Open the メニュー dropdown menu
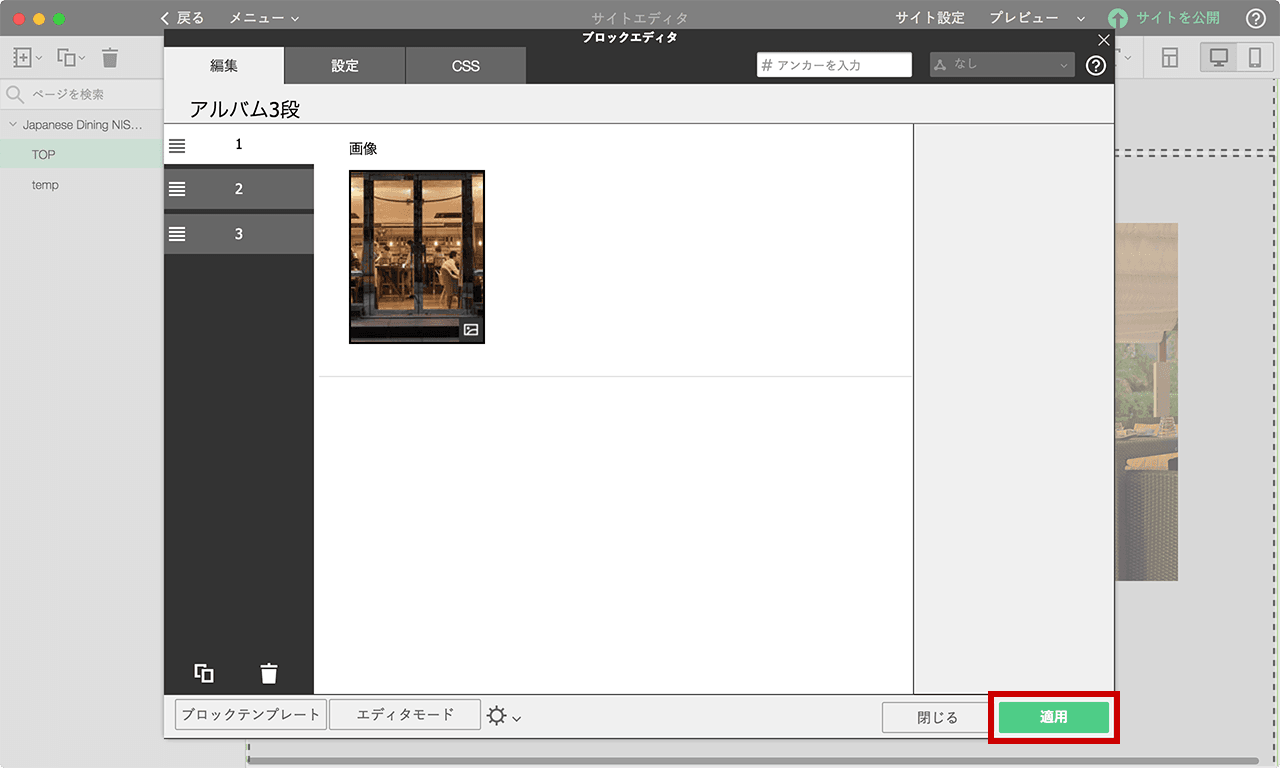The image size is (1280, 768). (264, 18)
